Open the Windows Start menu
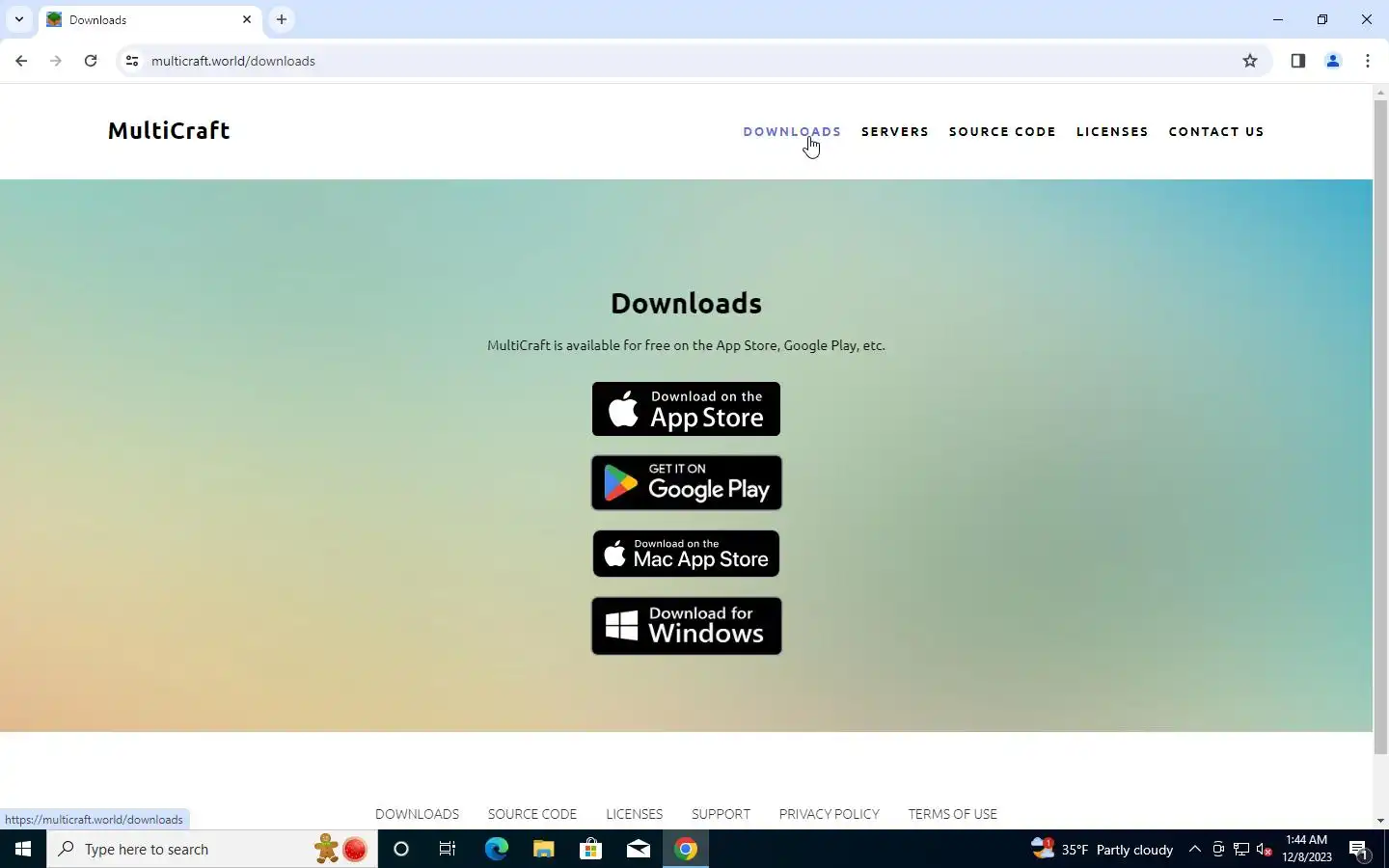The height and width of the screenshot is (868, 1389). [x=23, y=849]
